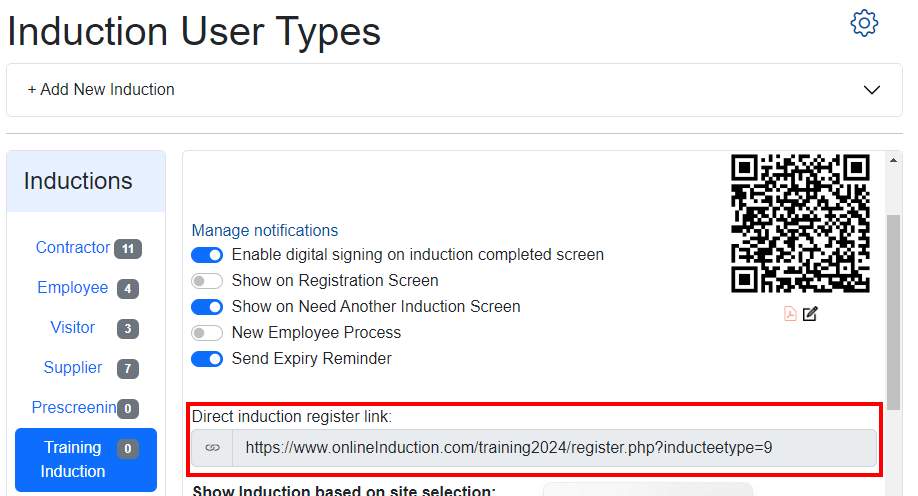The height and width of the screenshot is (496, 918).
Task: Enable Show on Registration Screen toggle
Action: coord(207,281)
